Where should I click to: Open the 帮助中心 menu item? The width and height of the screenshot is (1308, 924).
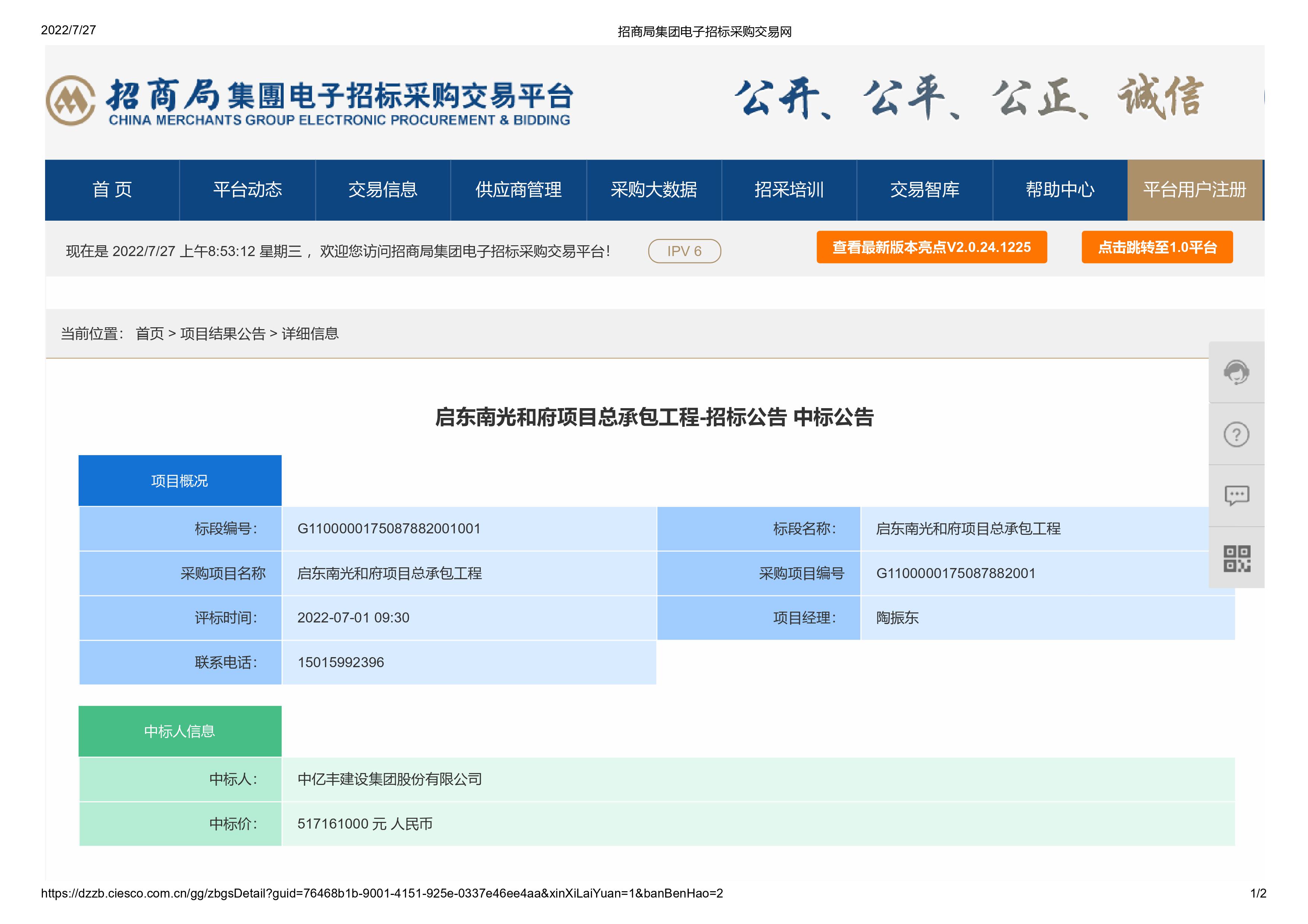(1060, 190)
